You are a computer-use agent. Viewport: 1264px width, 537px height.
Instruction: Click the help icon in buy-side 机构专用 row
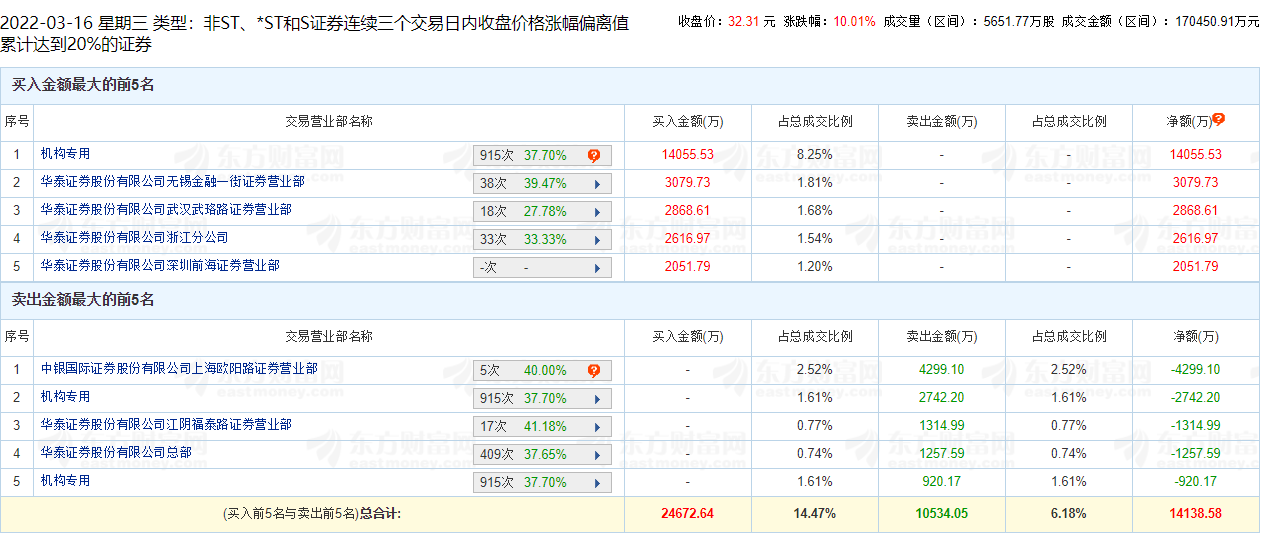click(594, 155)
